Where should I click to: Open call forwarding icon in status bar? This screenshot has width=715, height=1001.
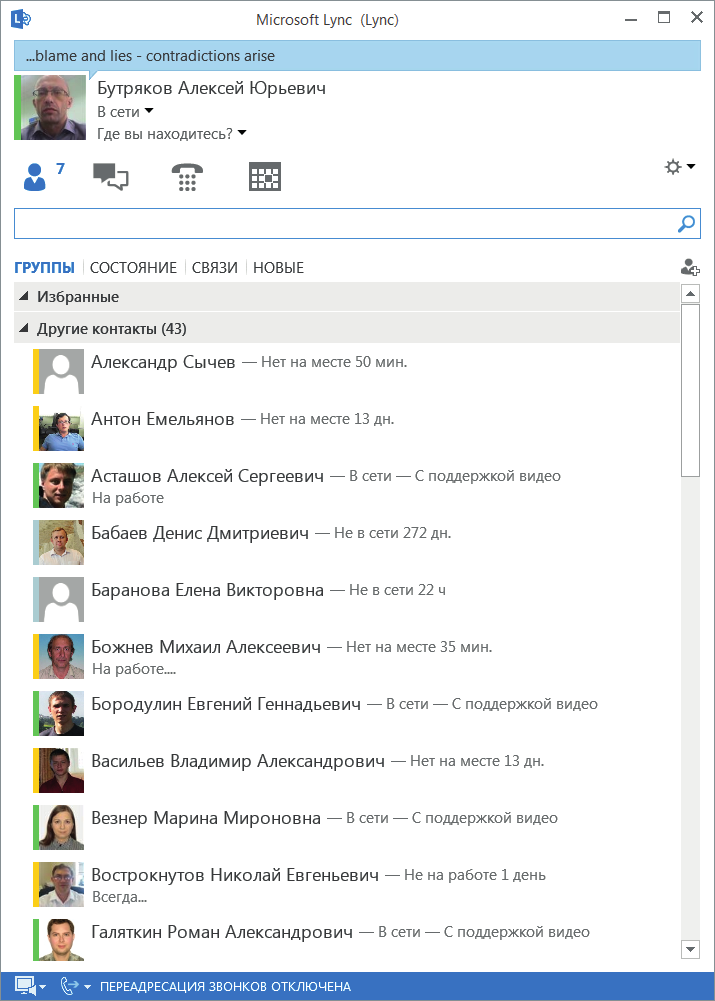[x=70, y=986]
